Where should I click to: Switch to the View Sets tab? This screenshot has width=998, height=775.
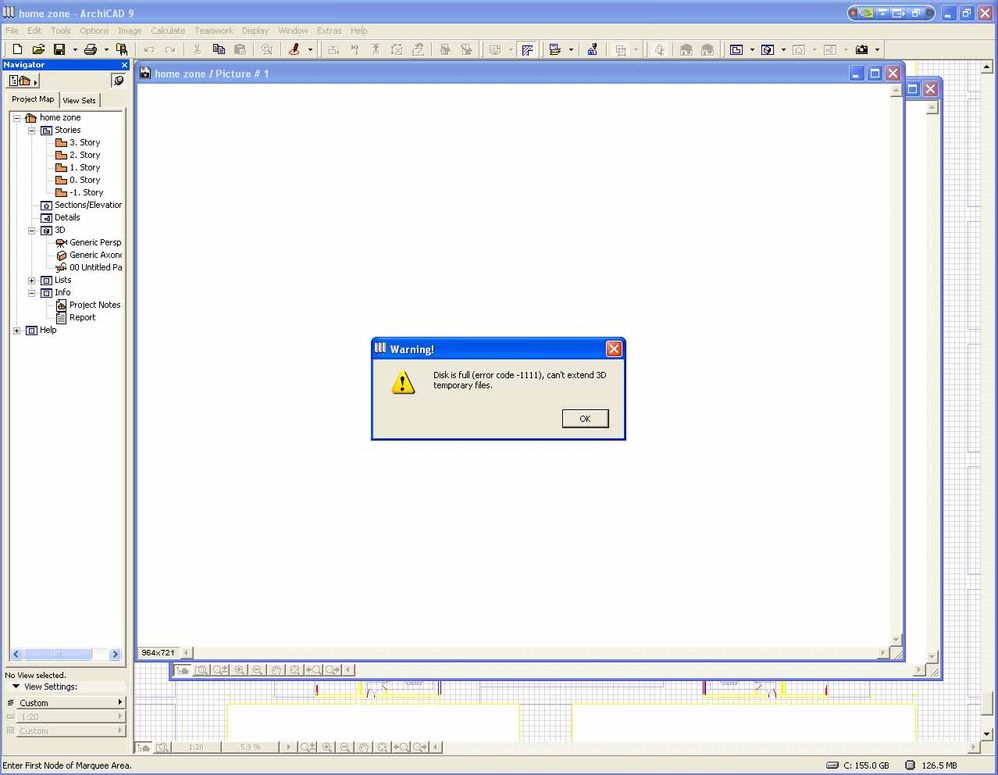tap(80, 101)
